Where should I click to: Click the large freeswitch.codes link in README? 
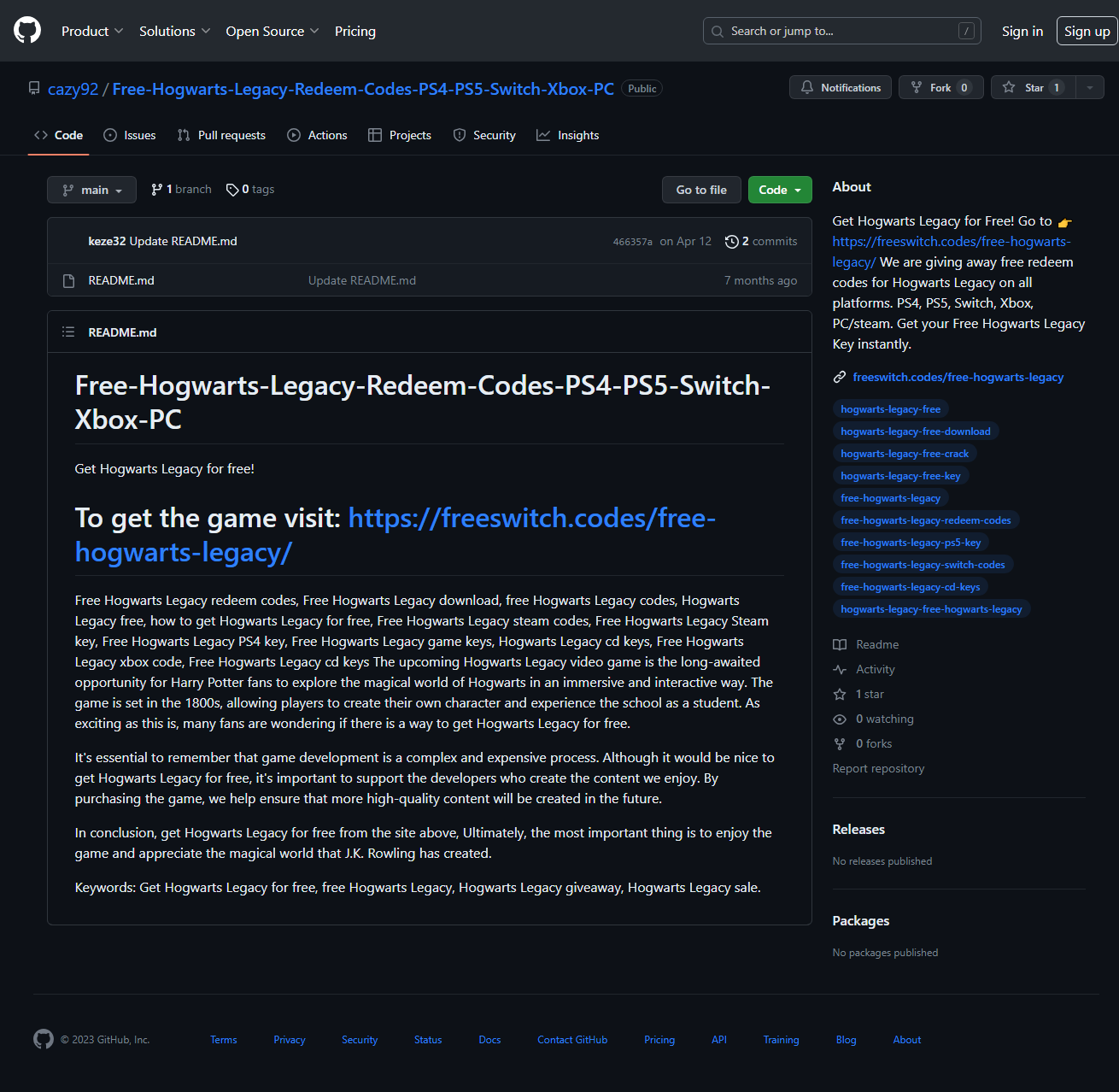pos(395,535)
